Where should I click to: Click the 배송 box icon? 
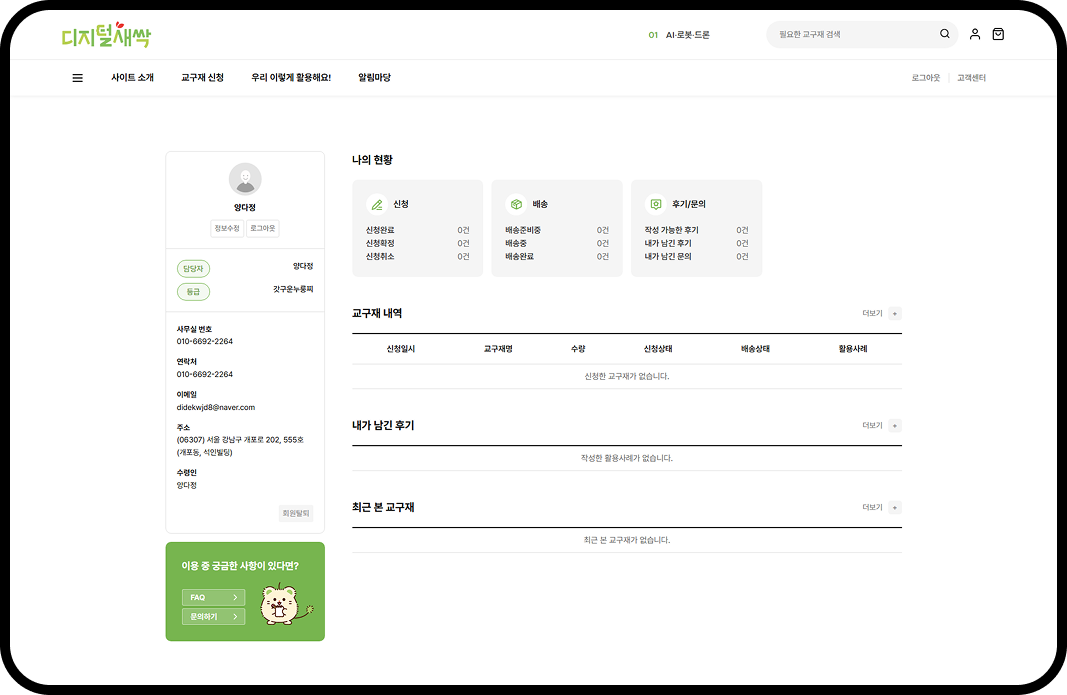pos(516,204)
